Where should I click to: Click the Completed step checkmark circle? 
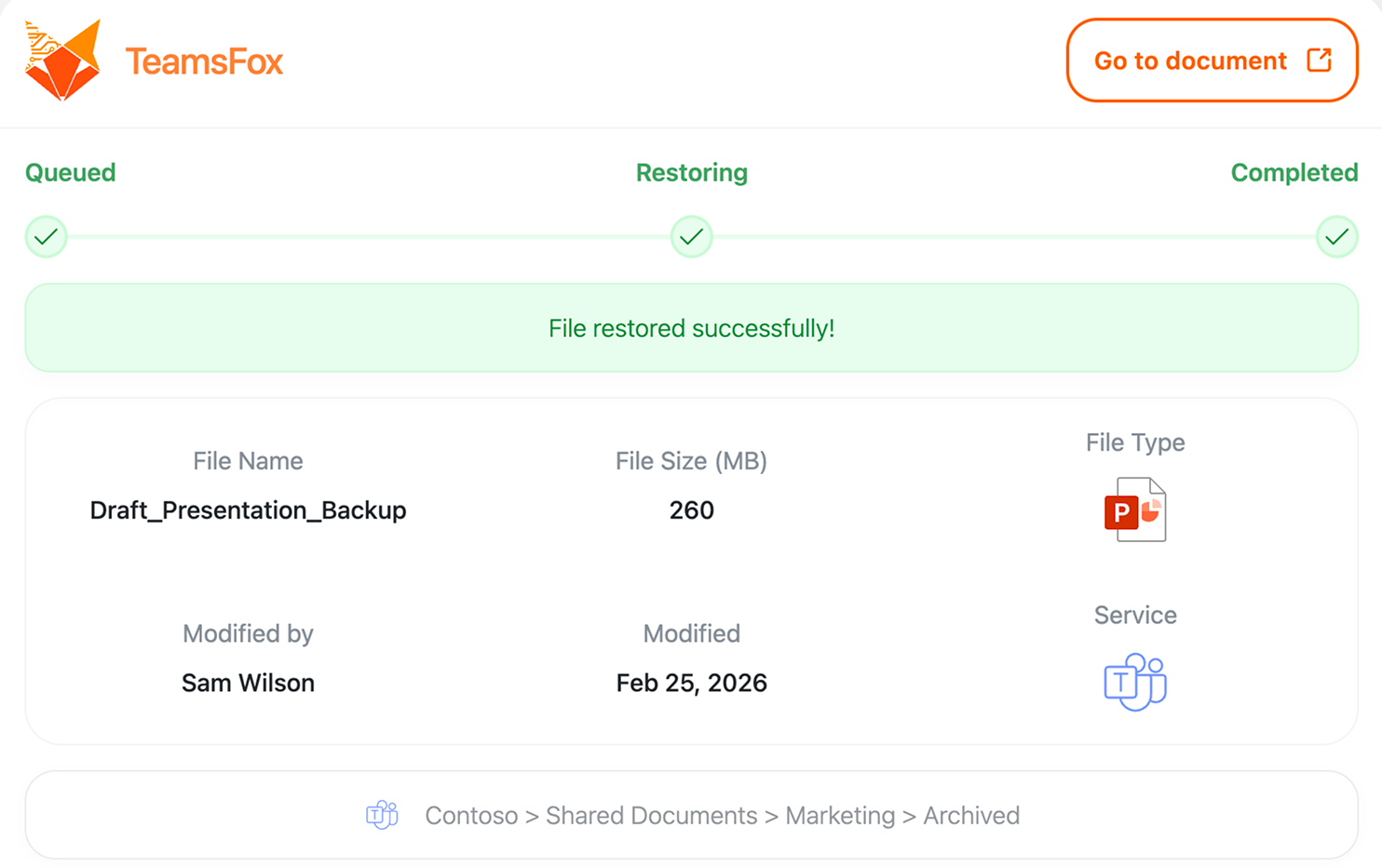coord(1336,237)
